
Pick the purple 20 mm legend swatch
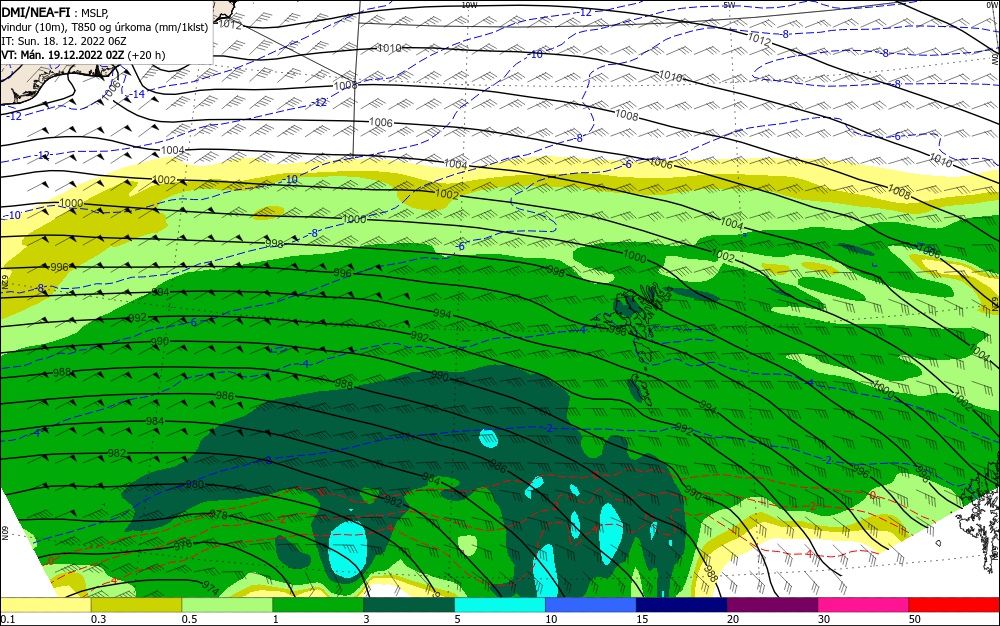point(772,605)
